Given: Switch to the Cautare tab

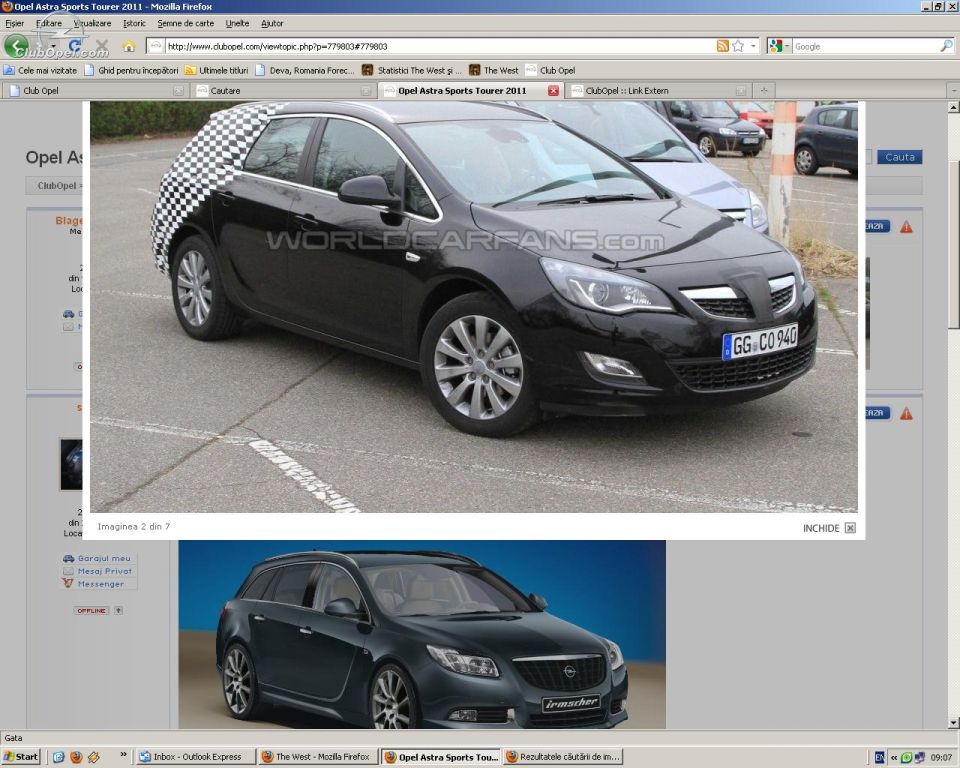Looking at the screenshot, I should pos(283,91).
